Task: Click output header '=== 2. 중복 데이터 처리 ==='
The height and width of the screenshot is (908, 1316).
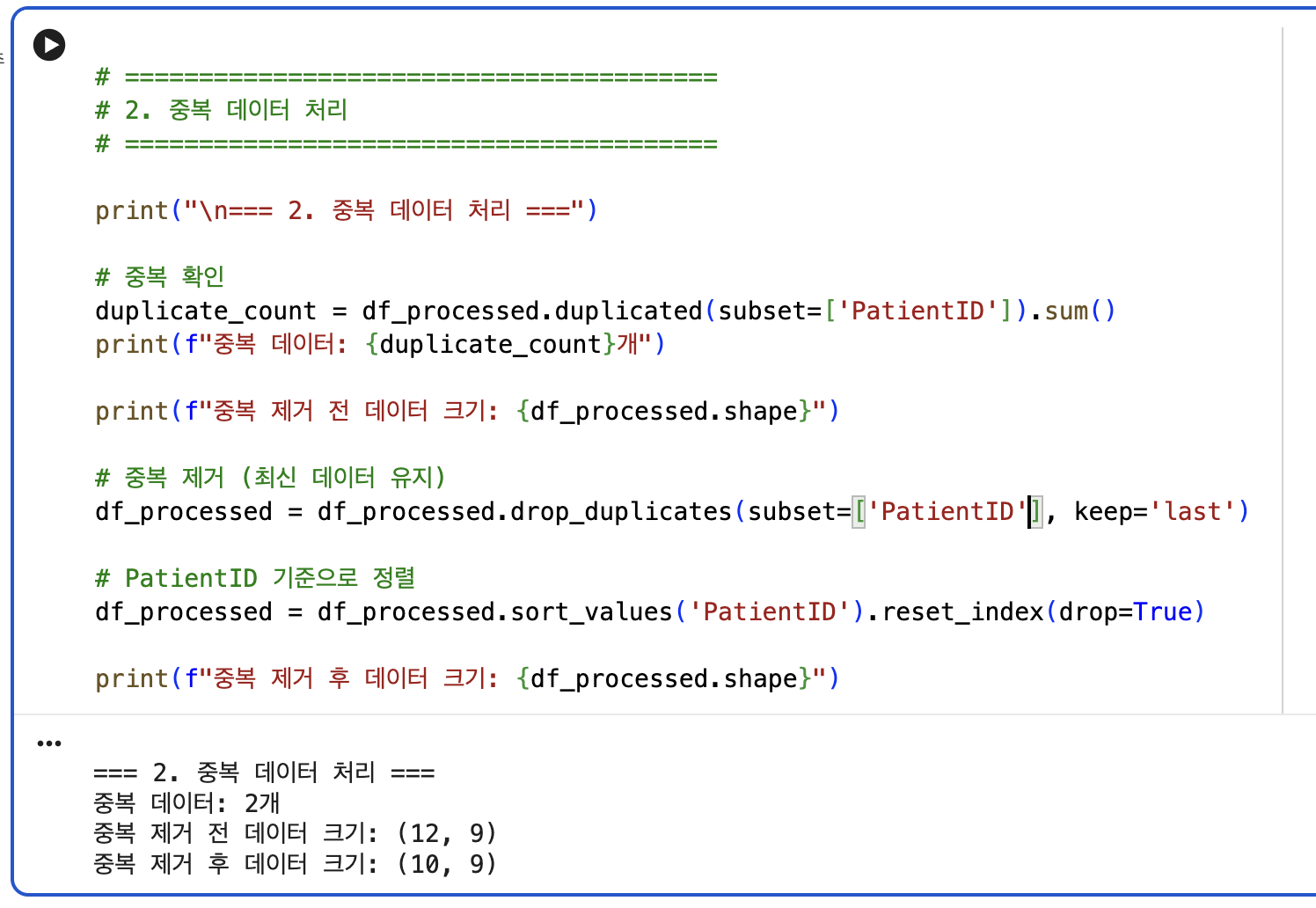Action: point(264,773)
